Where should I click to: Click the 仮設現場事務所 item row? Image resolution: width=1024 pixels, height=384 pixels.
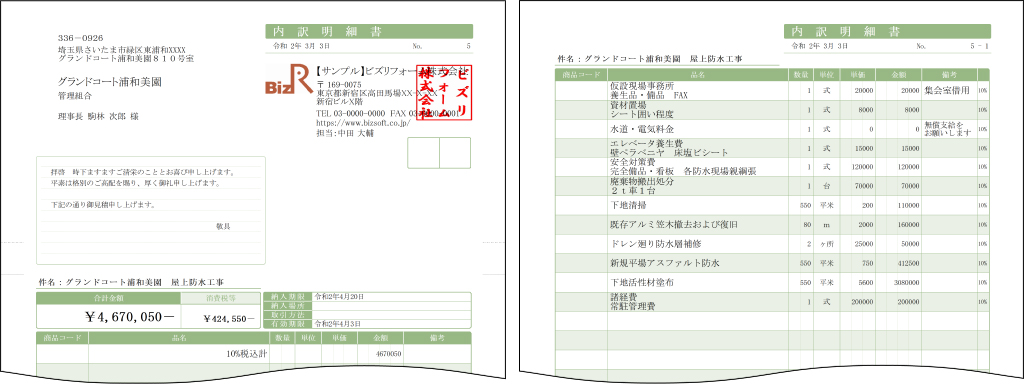point(773,91)
